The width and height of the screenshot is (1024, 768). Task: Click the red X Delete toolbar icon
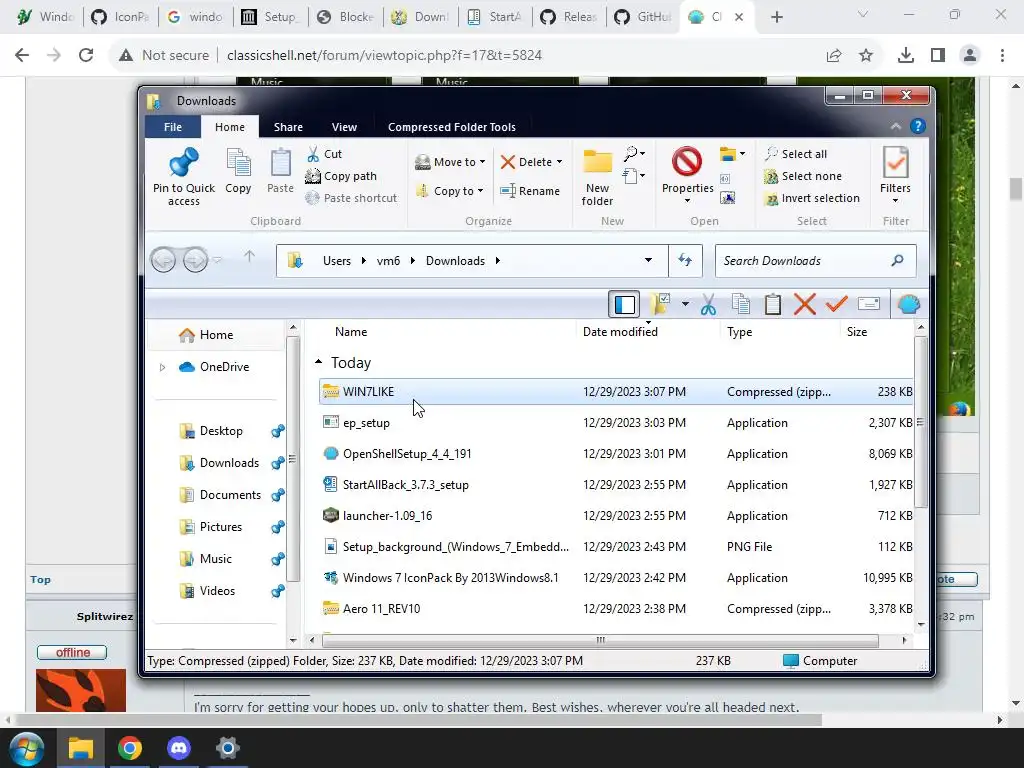click(x=805, y=304)
